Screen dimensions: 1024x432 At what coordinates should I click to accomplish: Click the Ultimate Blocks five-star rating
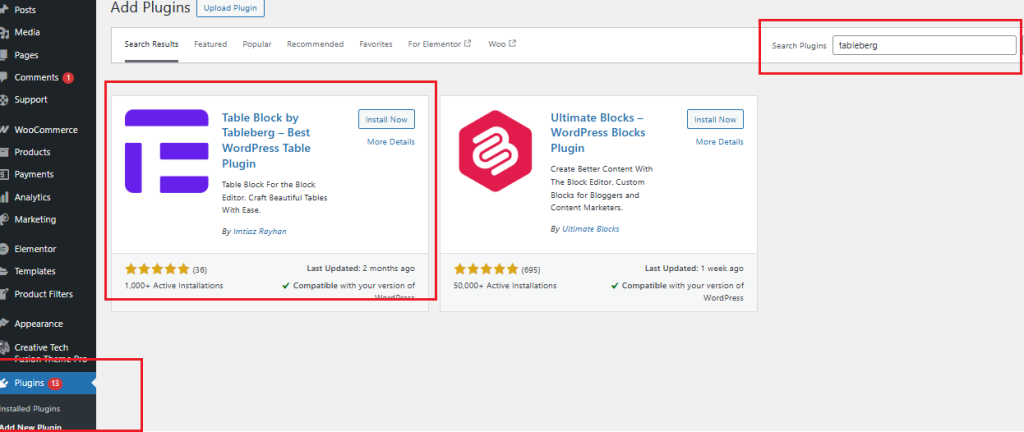(x=486, y=269)
